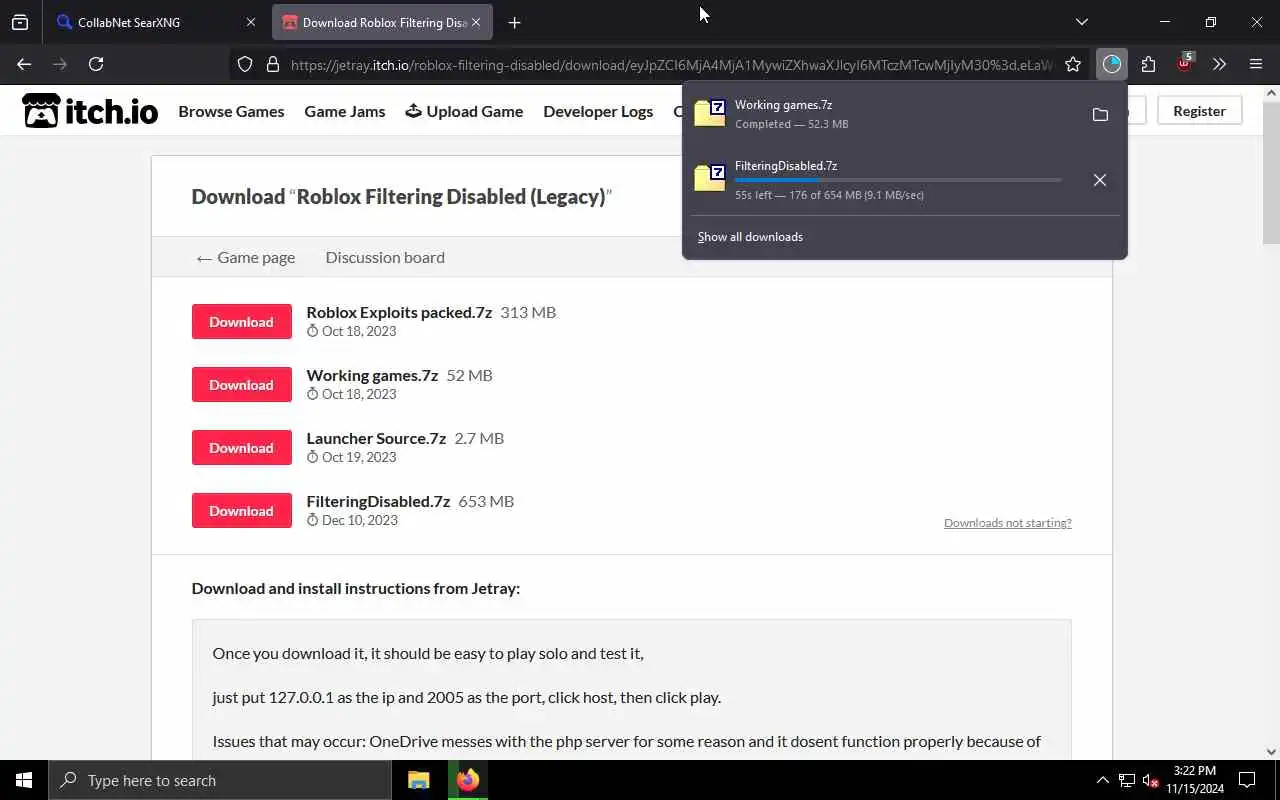Click Launcher Source.7z filename text
This screenshot has width=1280, height=800.
(x=376, y=438)
